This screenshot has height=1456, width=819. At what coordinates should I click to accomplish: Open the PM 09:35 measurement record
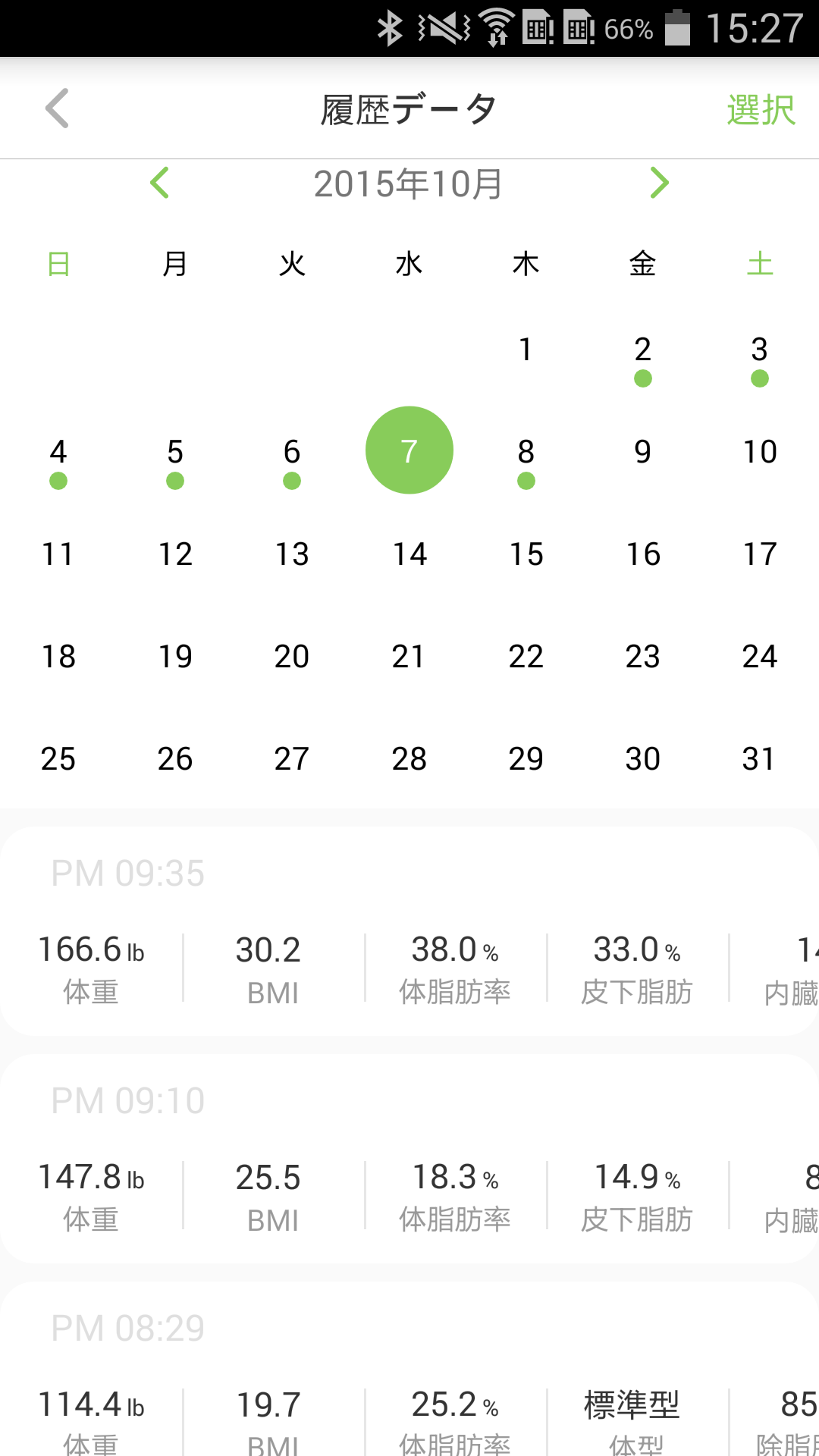pos(409,931)
